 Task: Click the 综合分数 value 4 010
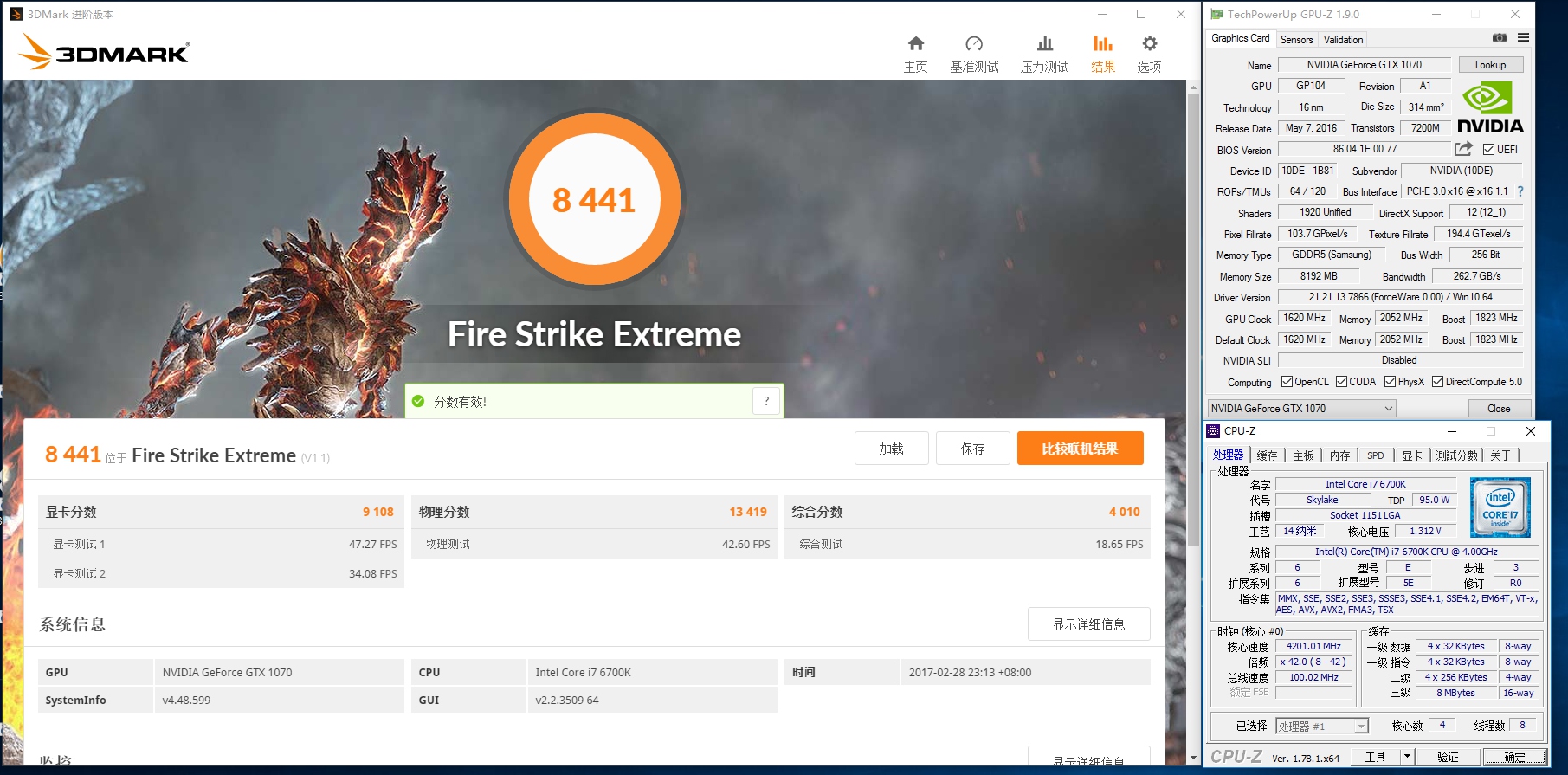coord(1124,512)
